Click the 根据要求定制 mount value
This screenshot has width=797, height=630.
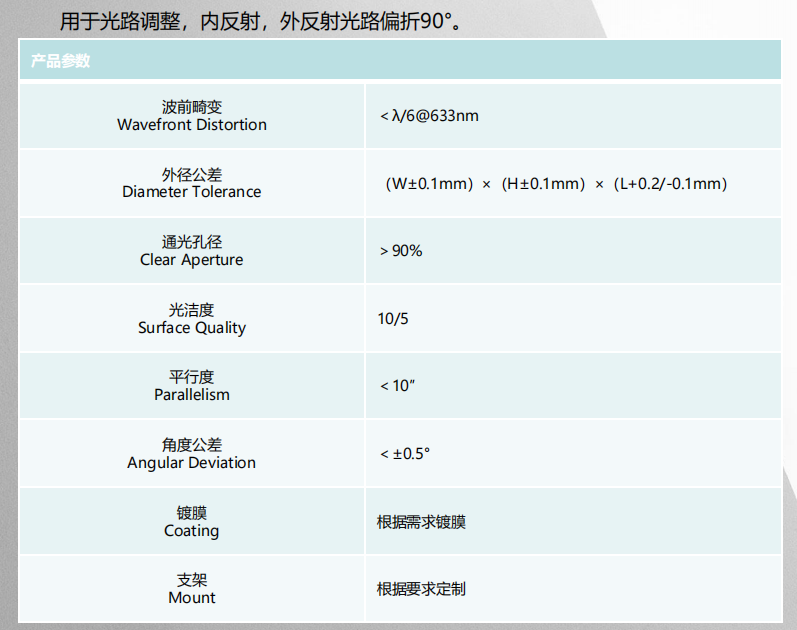point(421,589)
